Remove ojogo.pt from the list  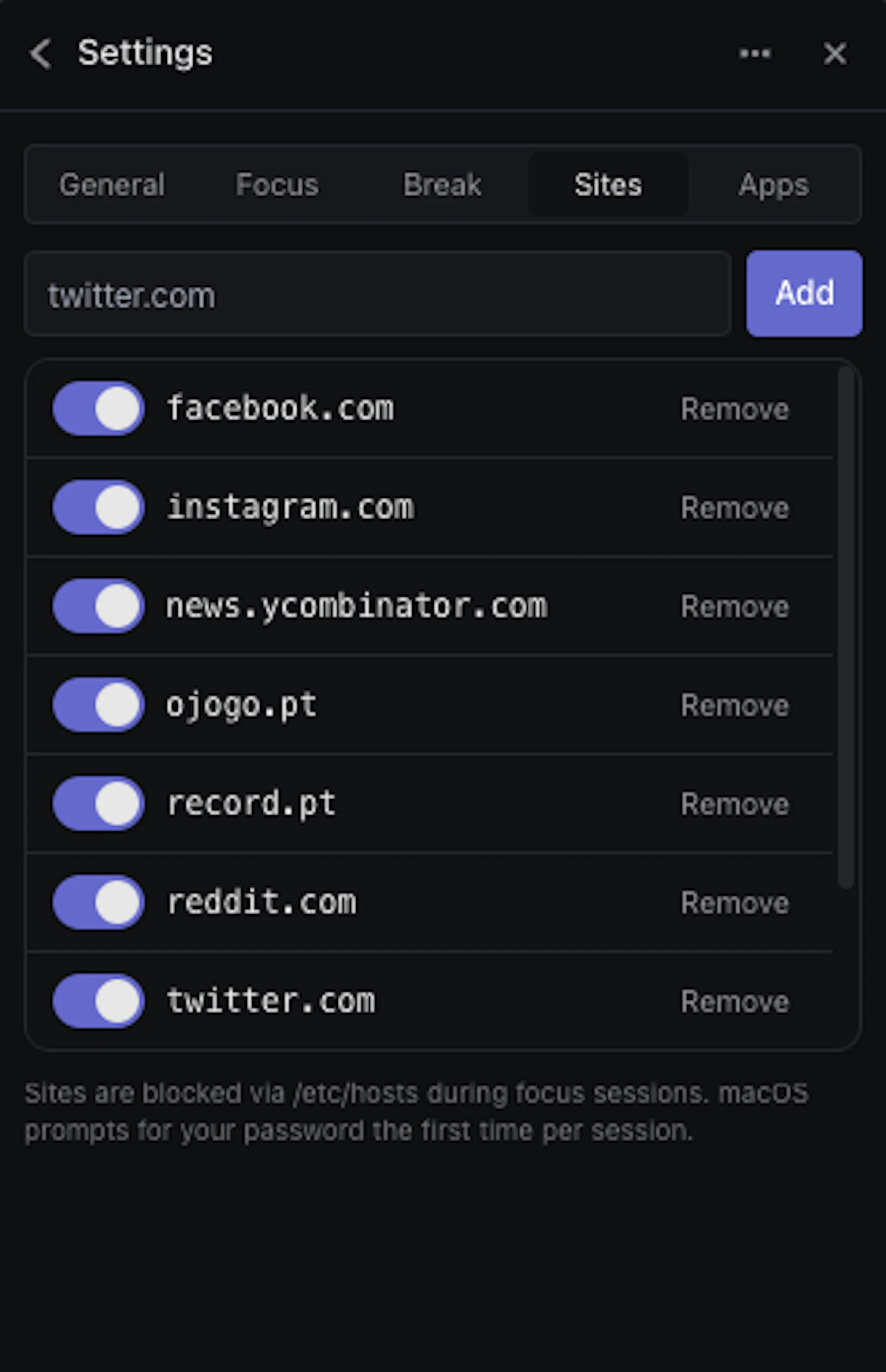[735, 706]
